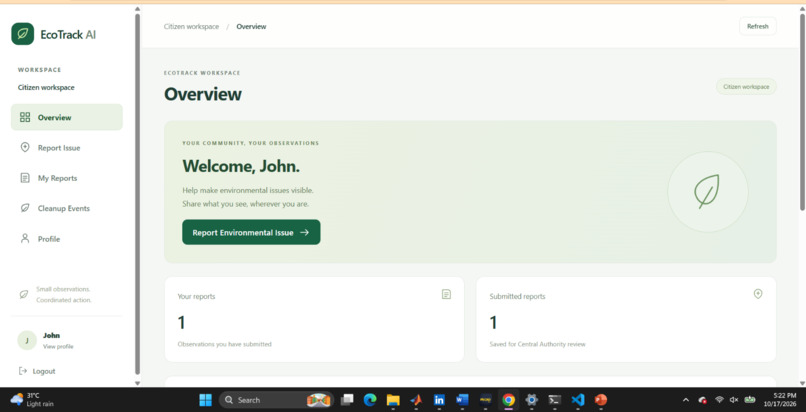
Task: Open Microsoft Word from the taskbar
Action: click(462, 400)
